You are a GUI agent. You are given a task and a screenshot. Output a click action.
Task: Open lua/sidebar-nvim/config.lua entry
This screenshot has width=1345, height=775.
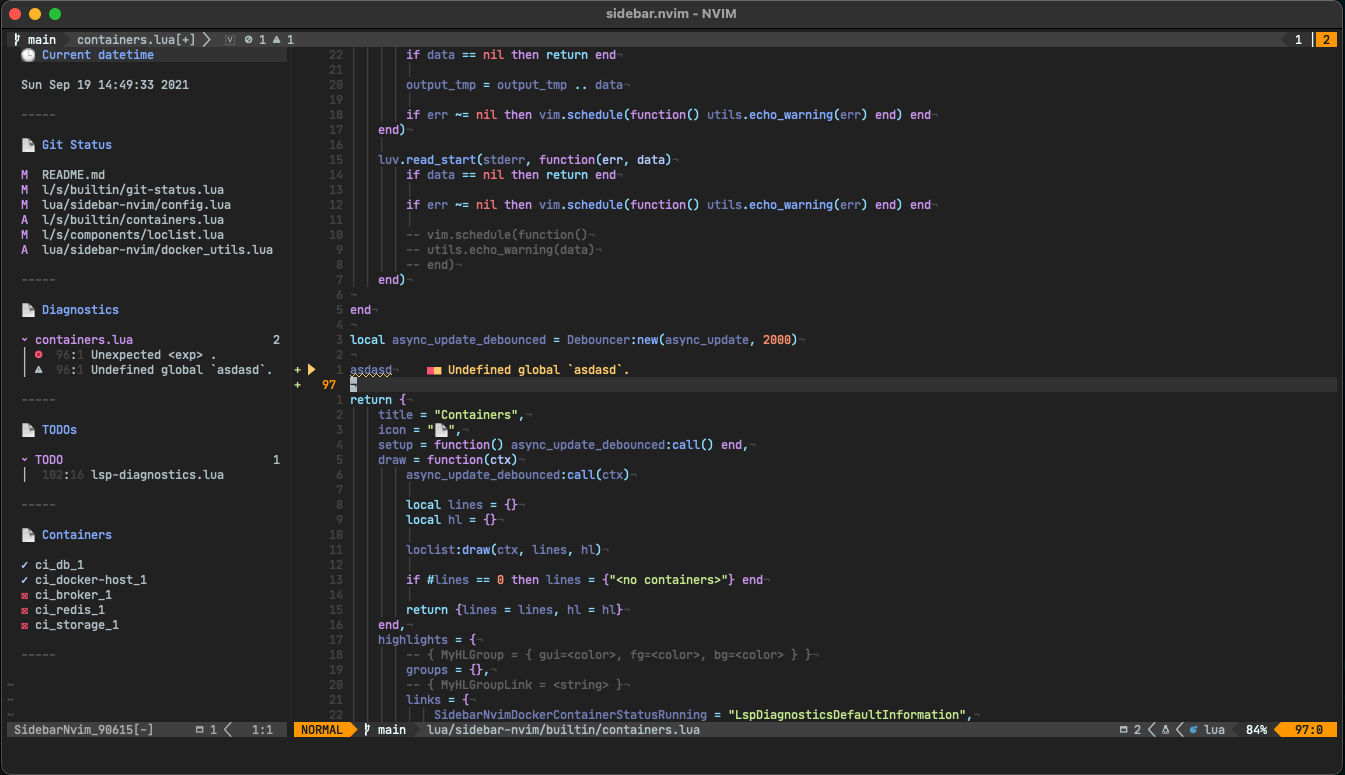tap(136, 205)
